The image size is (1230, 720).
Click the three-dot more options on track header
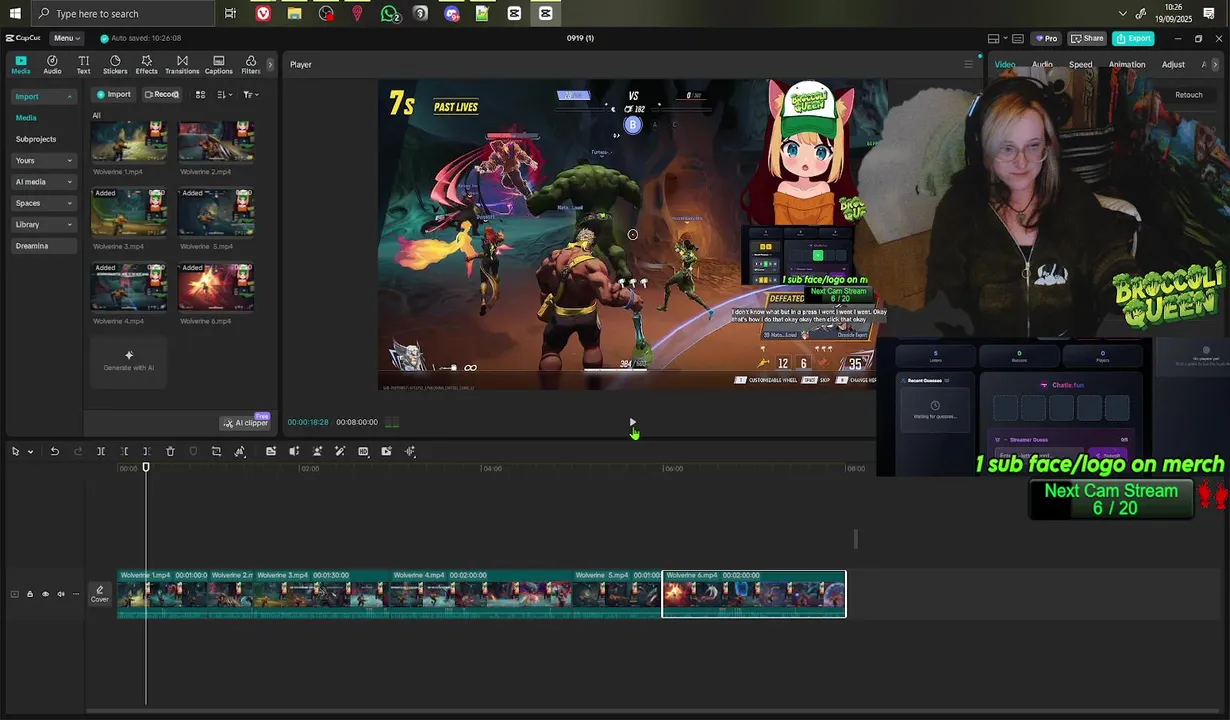coord(75,594)
